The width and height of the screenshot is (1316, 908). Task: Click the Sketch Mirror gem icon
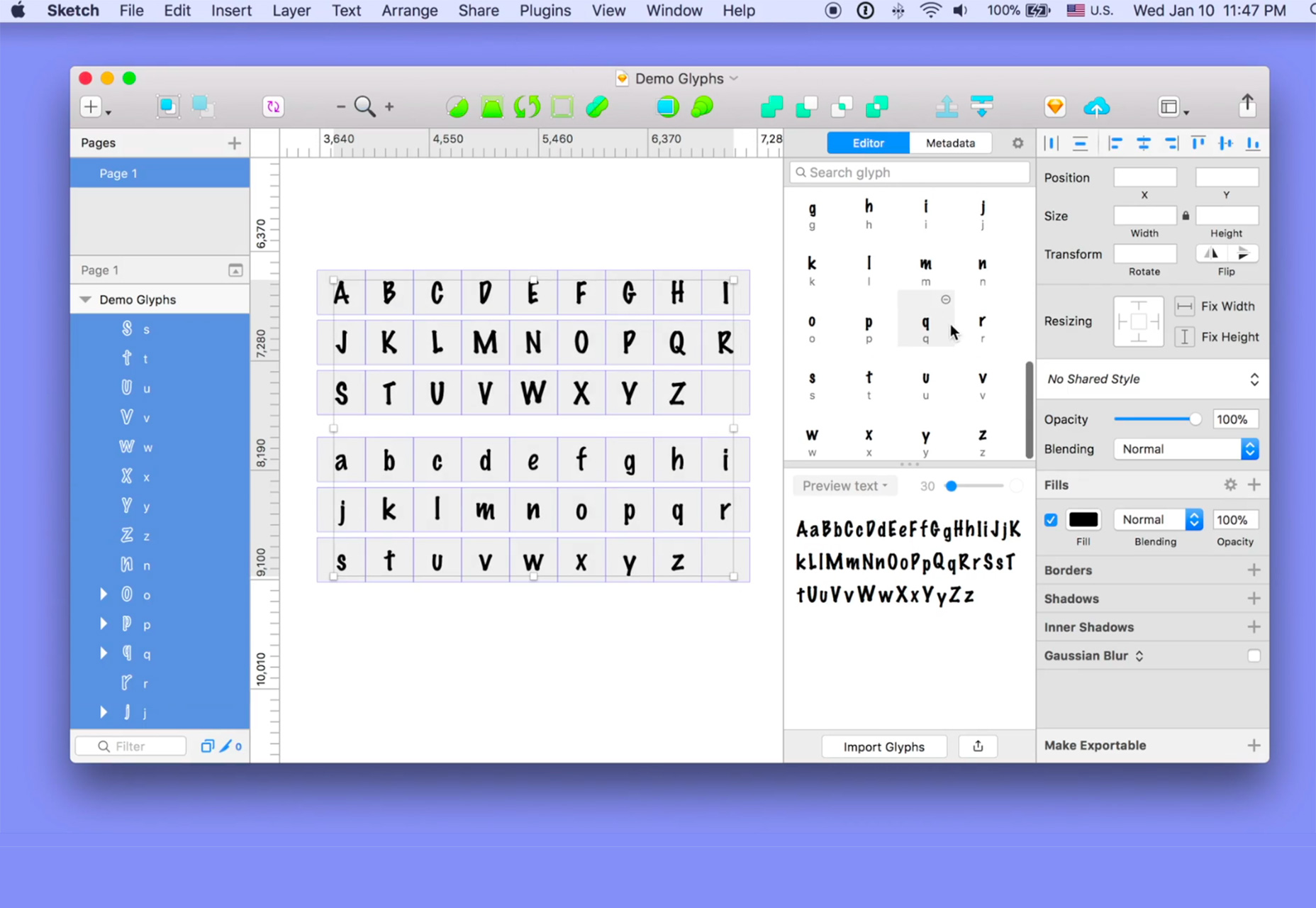1054,107
